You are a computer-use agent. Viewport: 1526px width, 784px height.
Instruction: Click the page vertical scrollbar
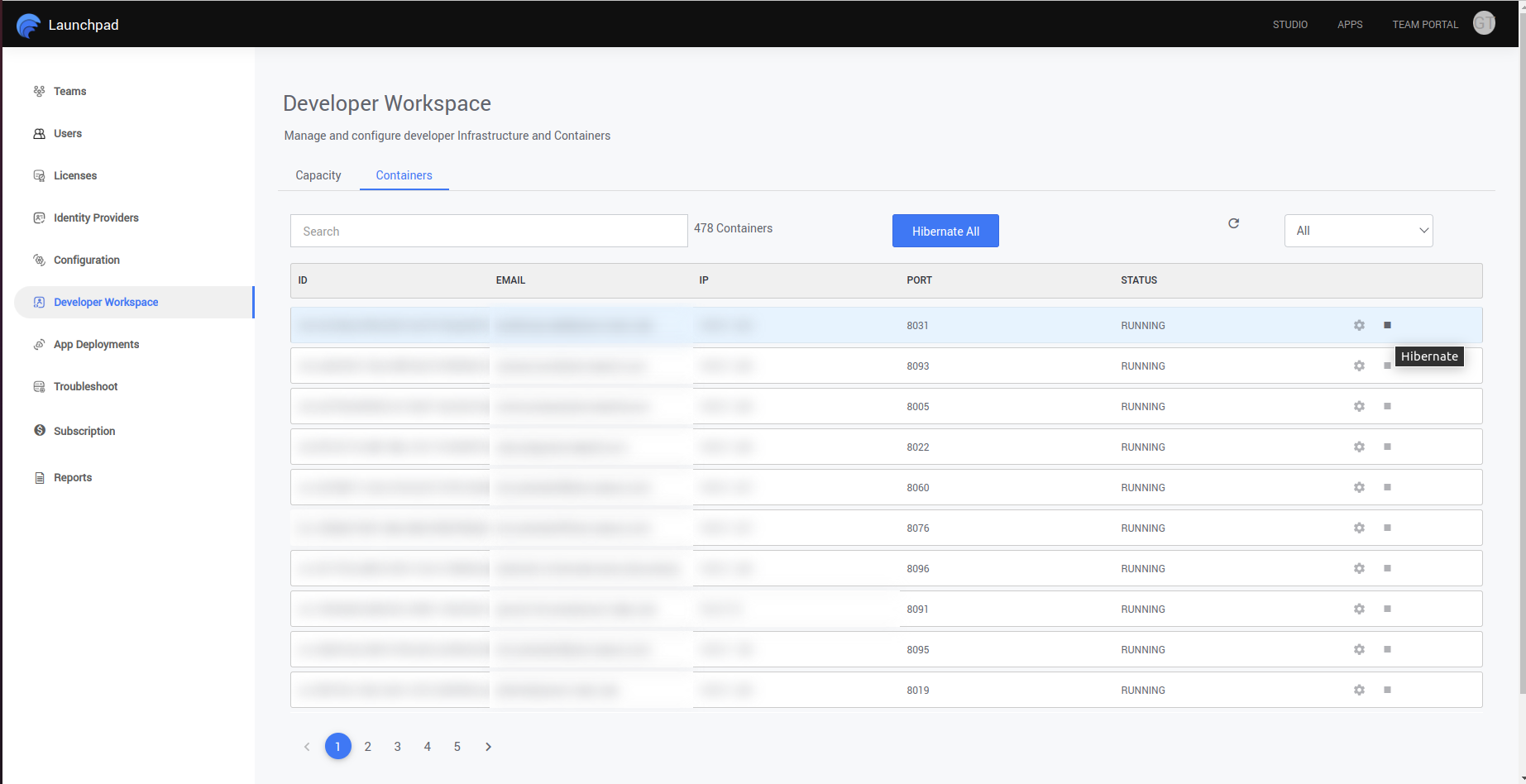click(1522, 372)
